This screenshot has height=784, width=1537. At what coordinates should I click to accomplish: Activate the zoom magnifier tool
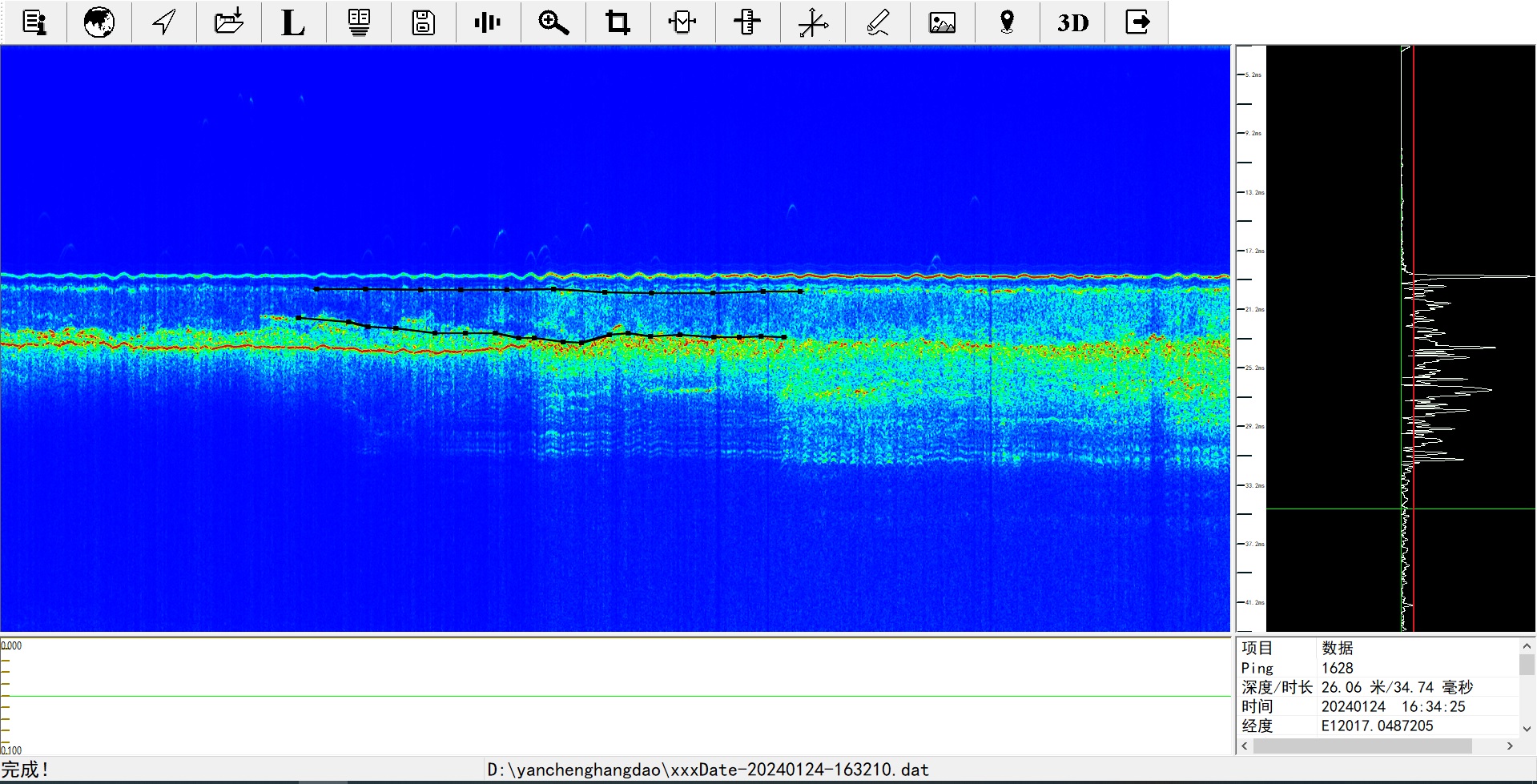[x=553, y=22]
